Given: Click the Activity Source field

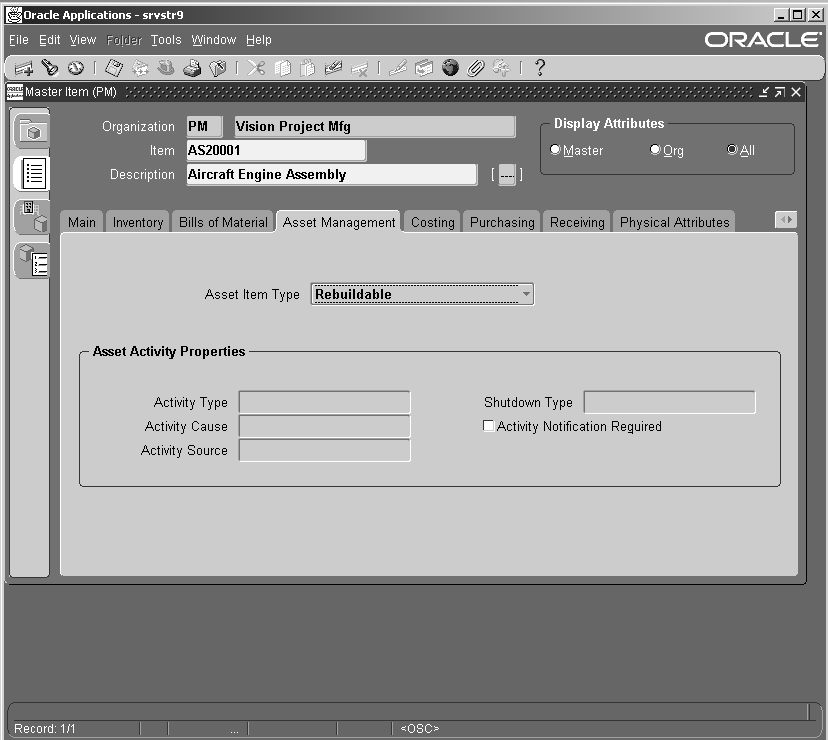Looking at the screenshot, I should click(324, 451).
